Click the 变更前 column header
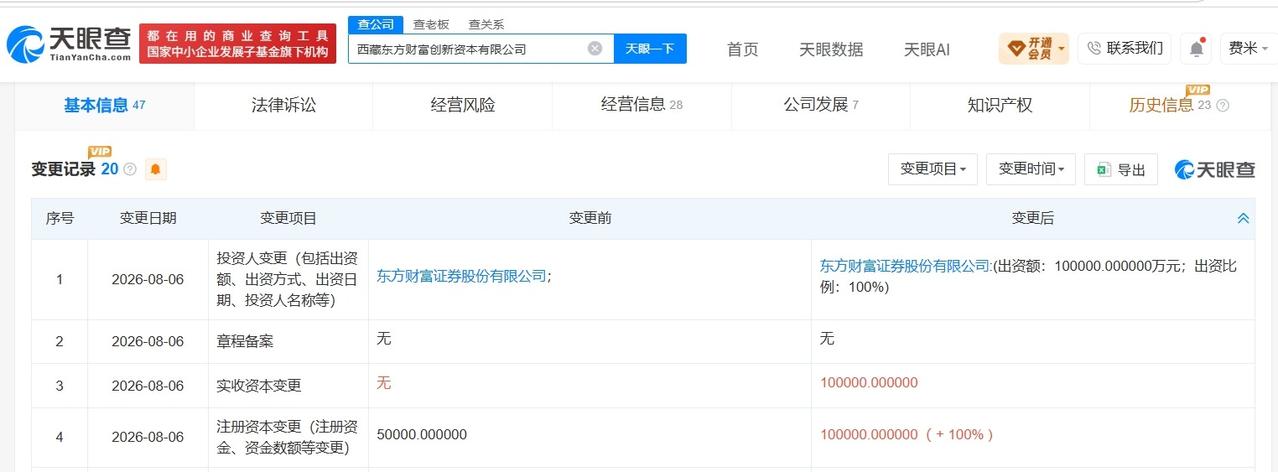Screen dimensions: 1278x472 pos(590,218)
